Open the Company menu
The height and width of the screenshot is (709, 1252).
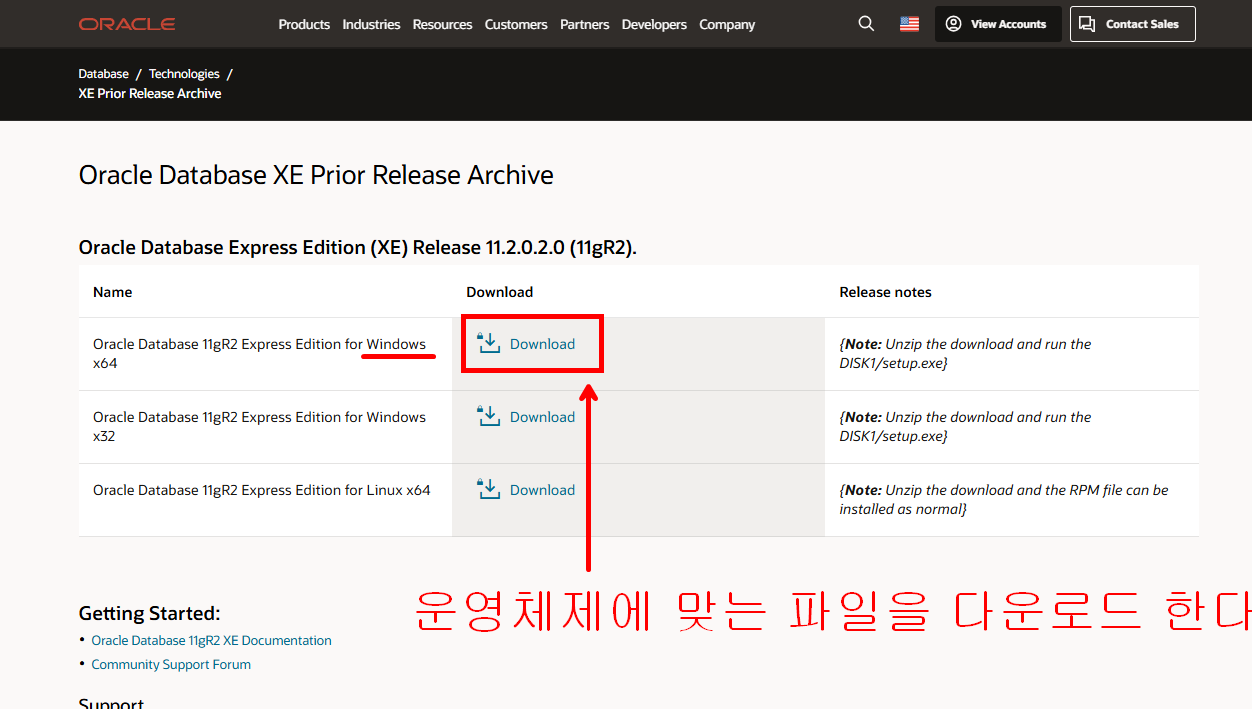[x=727, y=24]
